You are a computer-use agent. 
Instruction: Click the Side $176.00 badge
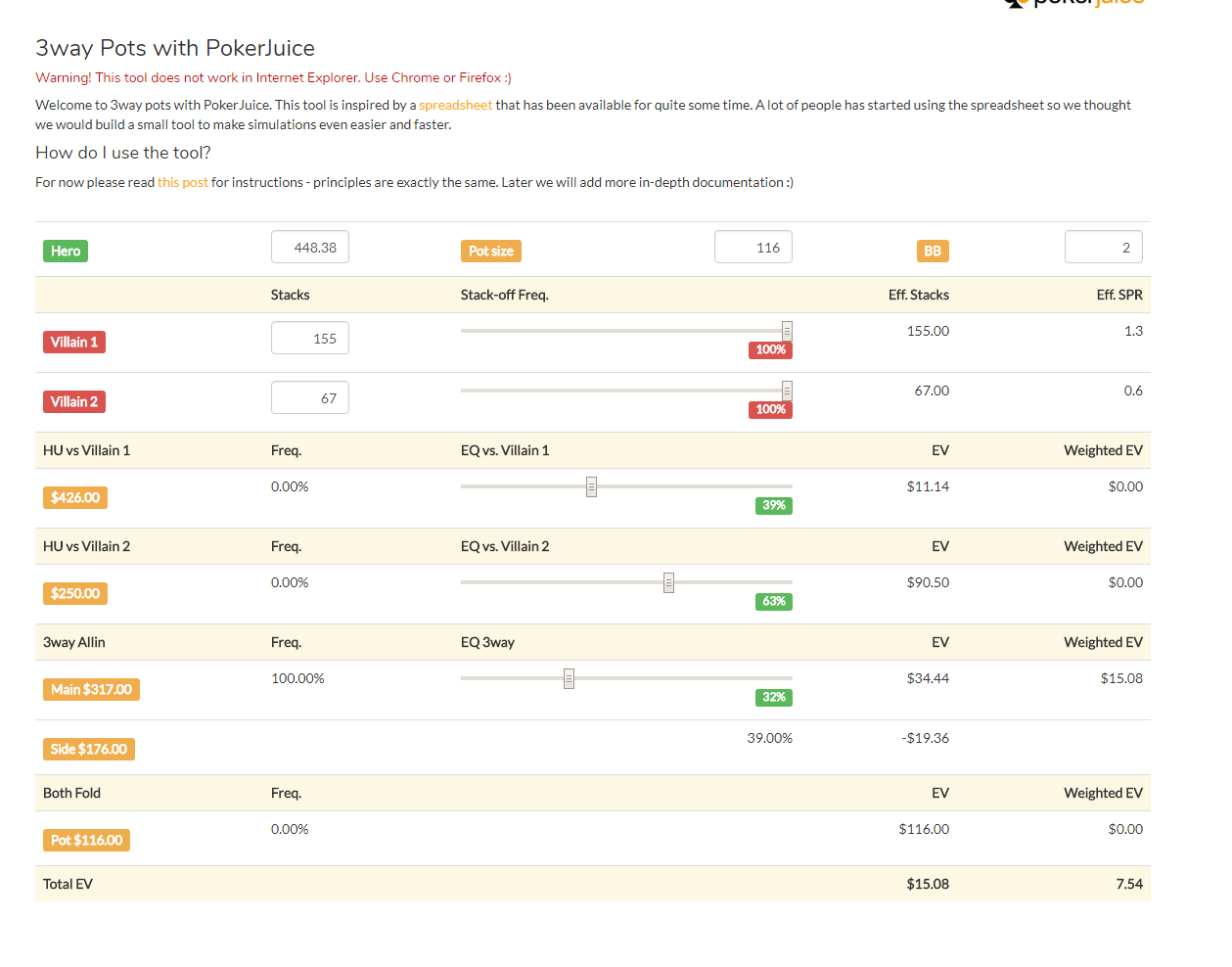coord(89,750)
